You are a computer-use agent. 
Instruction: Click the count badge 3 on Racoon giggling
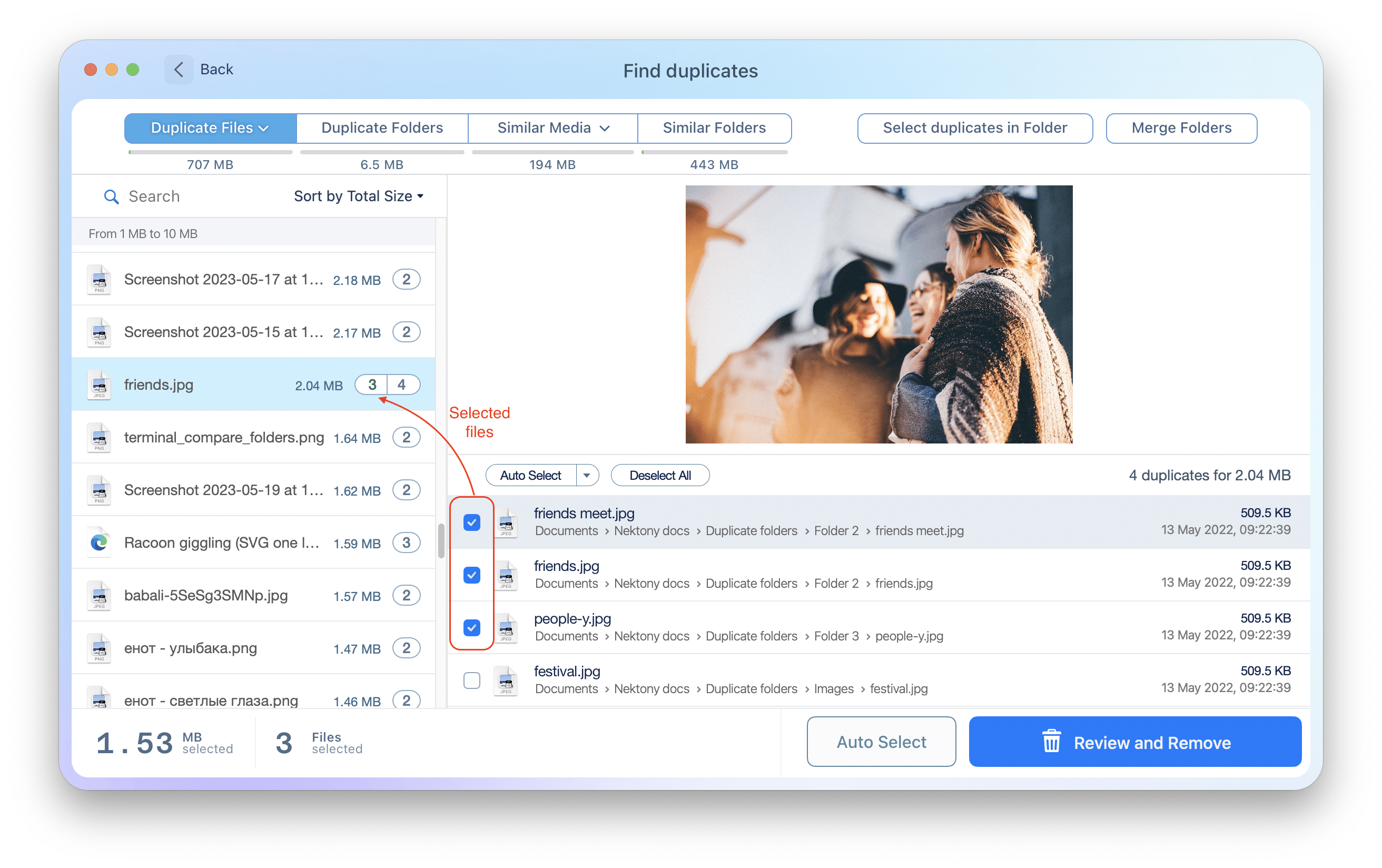click(x=407, y=542)
